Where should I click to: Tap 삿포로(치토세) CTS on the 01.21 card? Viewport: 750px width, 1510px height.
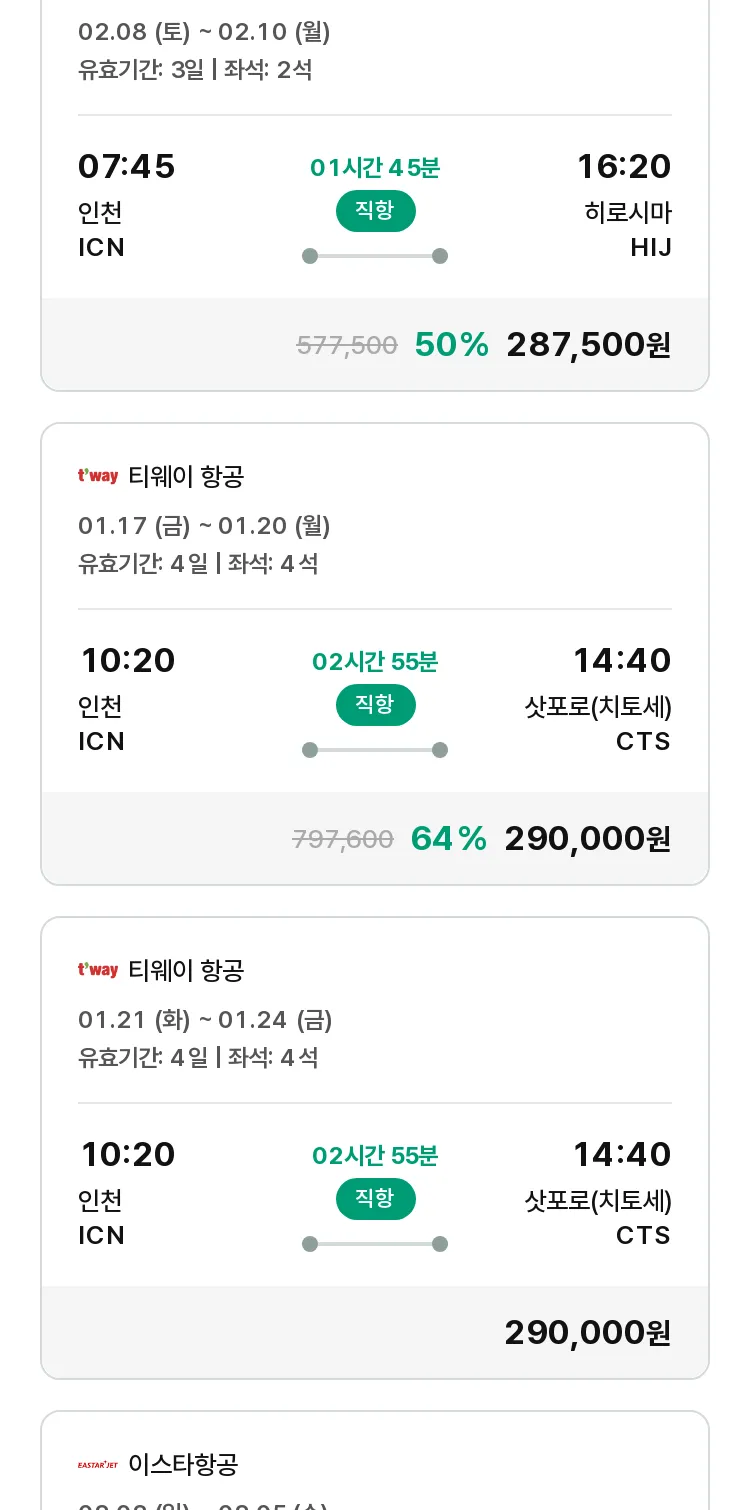tap(598, 1217)
